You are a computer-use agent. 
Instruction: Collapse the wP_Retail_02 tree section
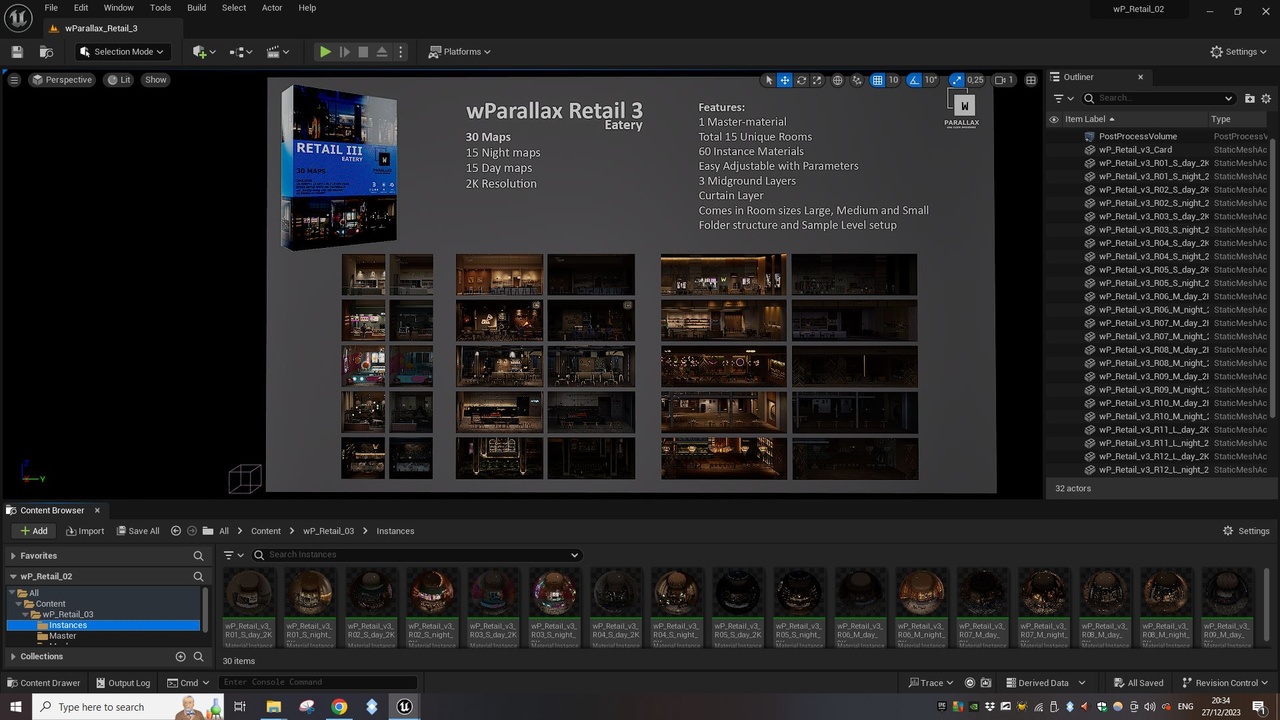click(13, 576)
